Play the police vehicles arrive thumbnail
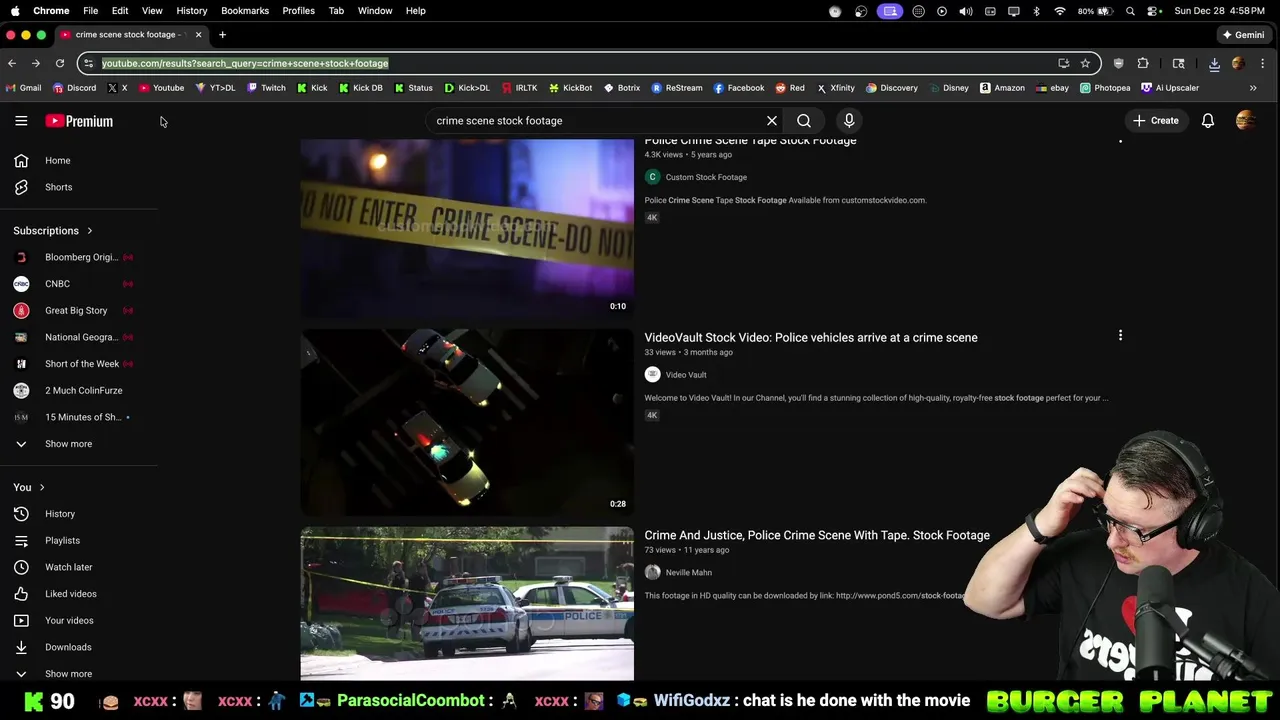 coord(467,422)
